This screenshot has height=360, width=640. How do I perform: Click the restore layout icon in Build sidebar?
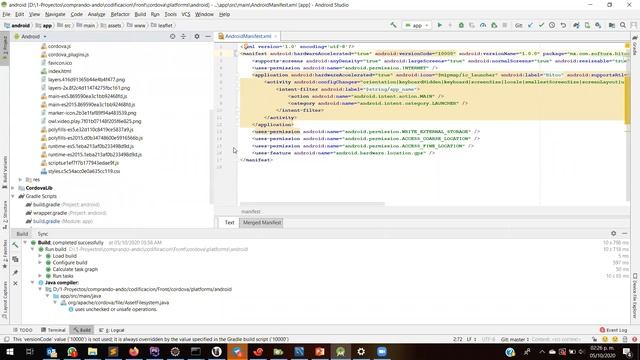click(15, 259)
